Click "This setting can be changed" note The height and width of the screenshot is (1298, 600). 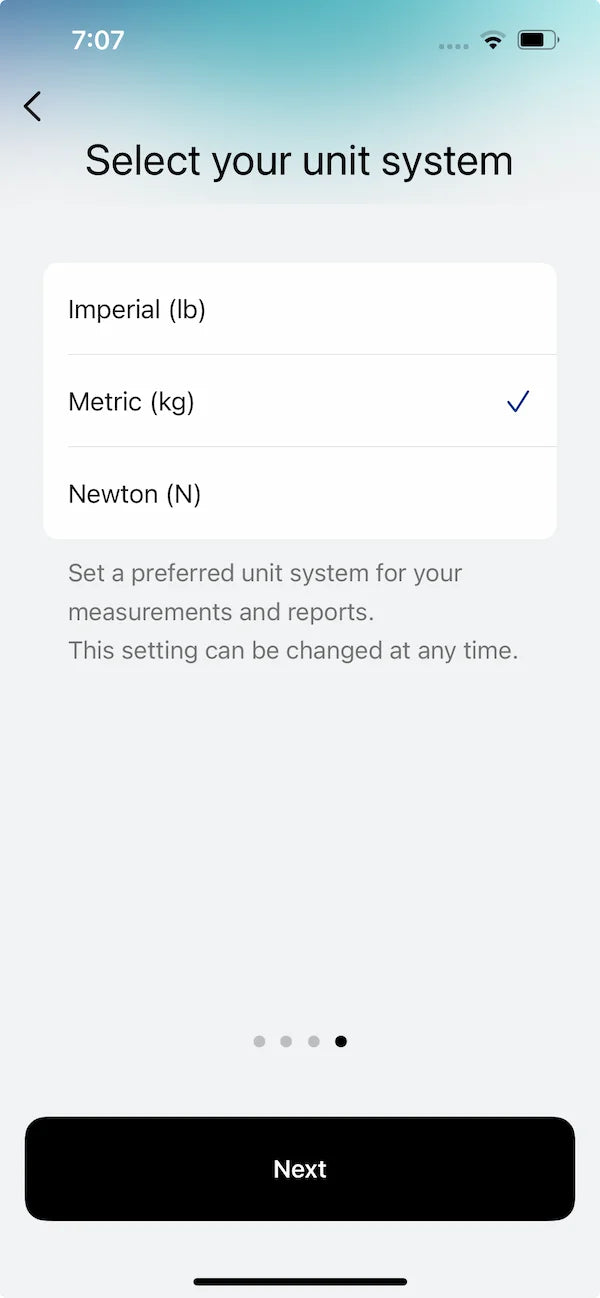coord(293,651)
